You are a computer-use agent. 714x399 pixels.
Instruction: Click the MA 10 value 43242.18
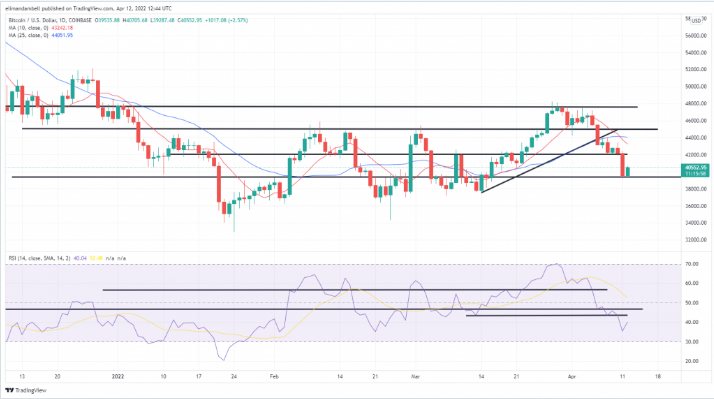pos(61,28)
